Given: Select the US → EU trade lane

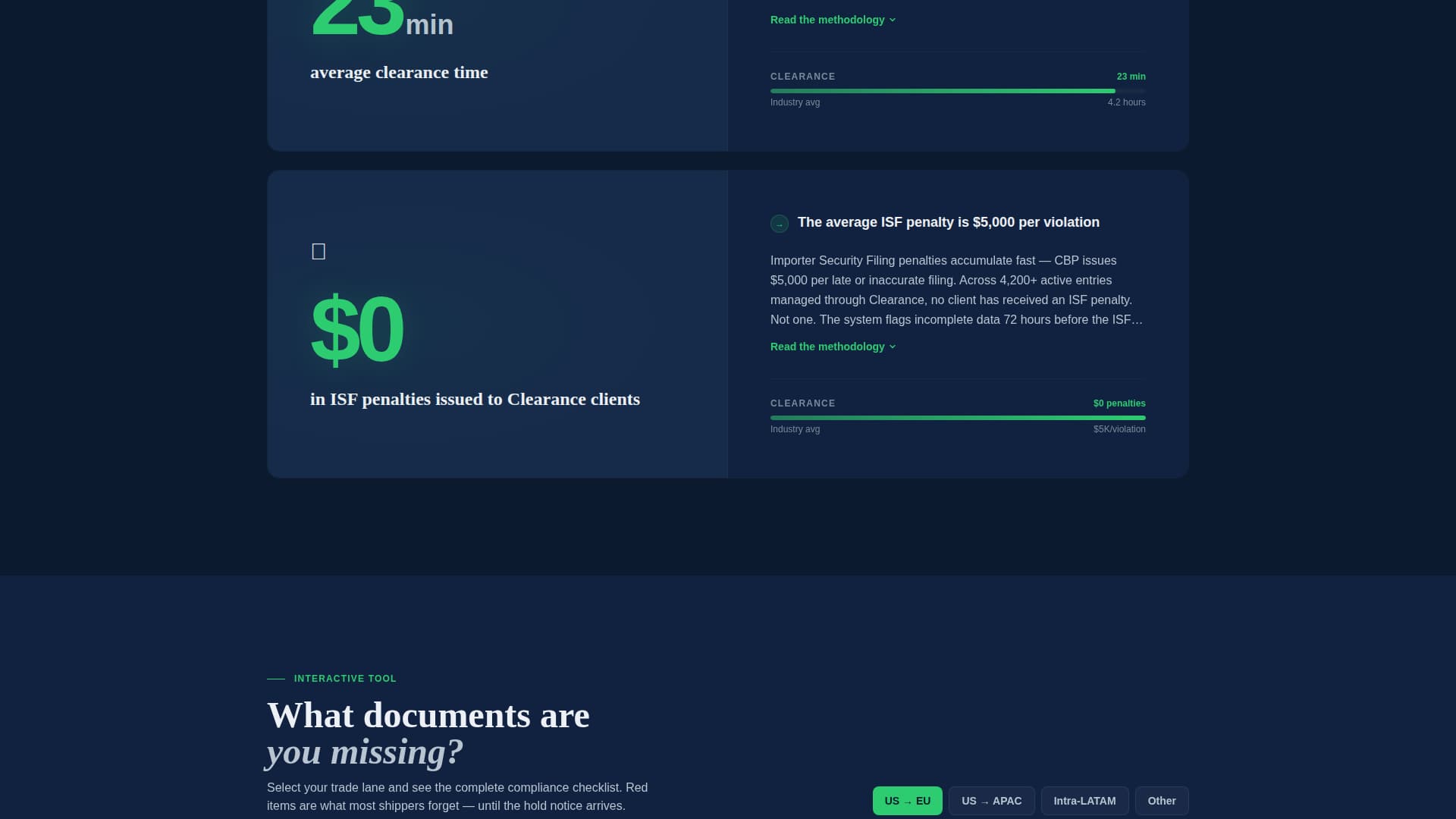Looking at the screenshot, I should click(x=907, y=801).
